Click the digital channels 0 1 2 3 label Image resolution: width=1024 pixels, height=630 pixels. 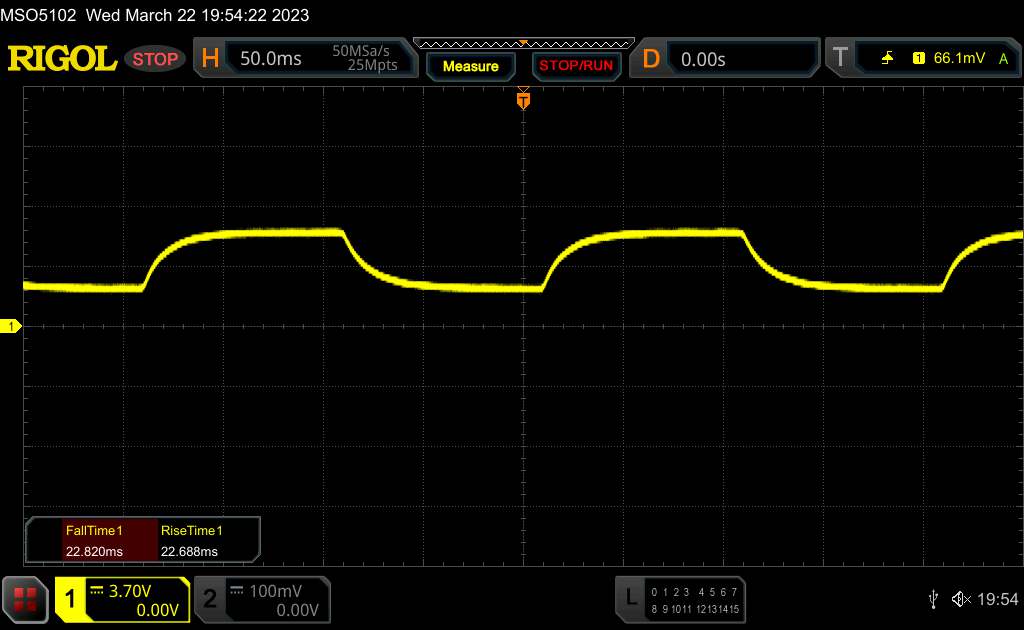point(670,592)
